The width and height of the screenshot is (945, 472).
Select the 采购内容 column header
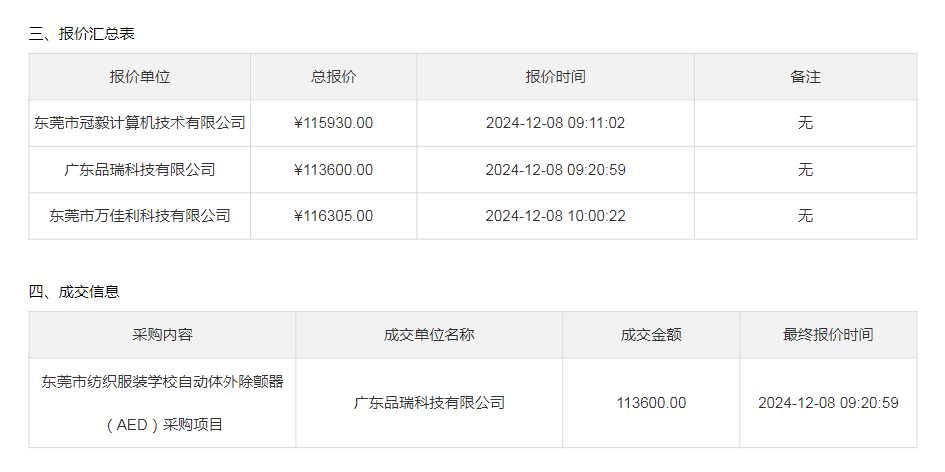(162, 335)
